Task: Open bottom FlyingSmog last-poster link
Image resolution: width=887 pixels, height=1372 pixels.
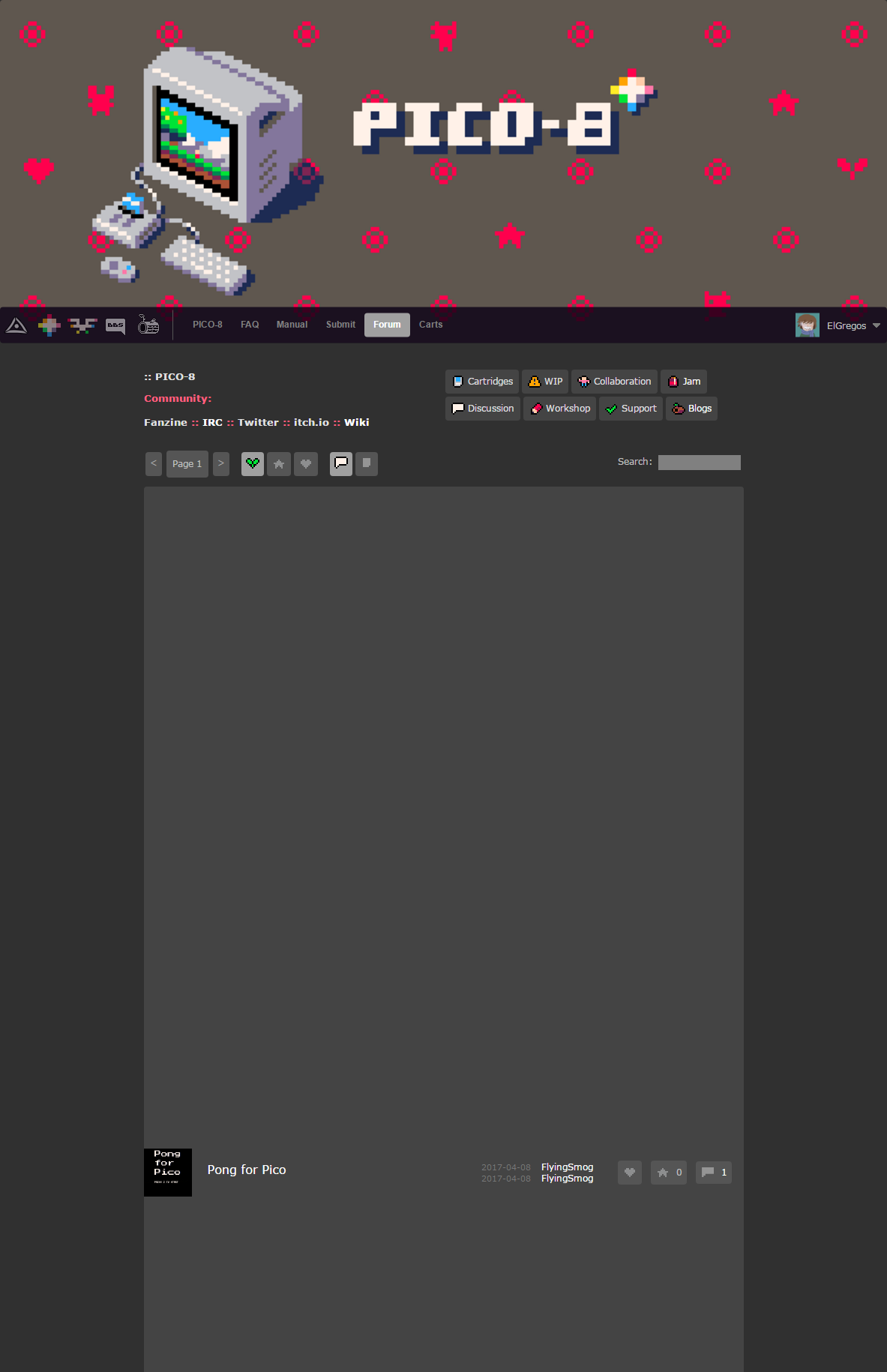Action: click(x=567, y=1179)
